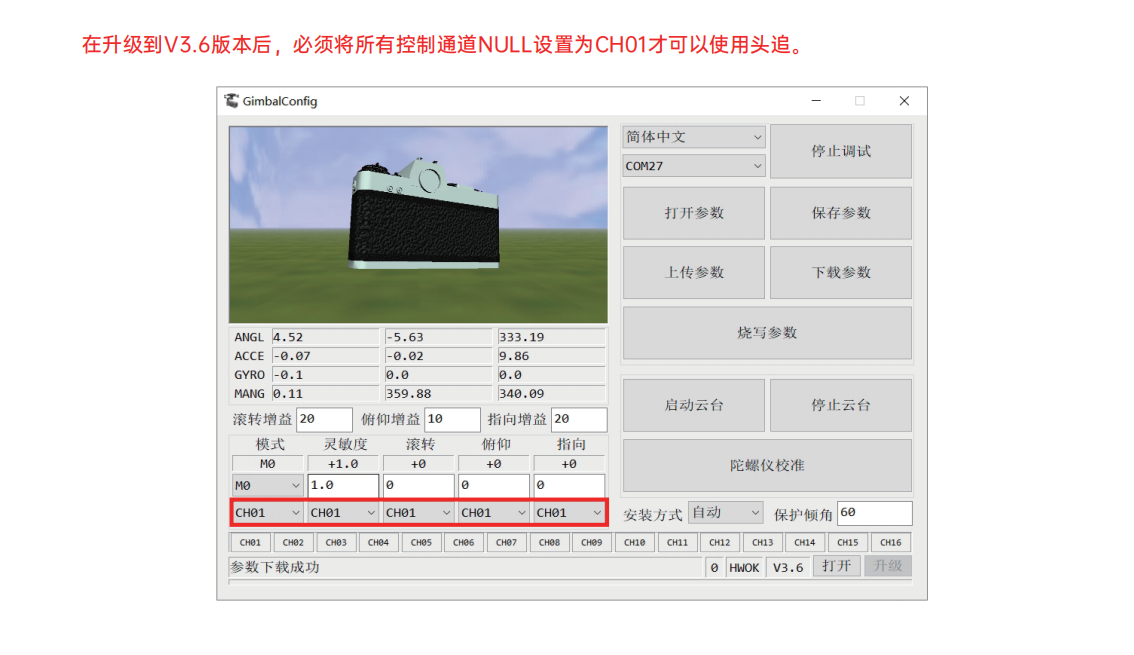
Task: Close the GimbalConfig window
Action: pos(904,100)
